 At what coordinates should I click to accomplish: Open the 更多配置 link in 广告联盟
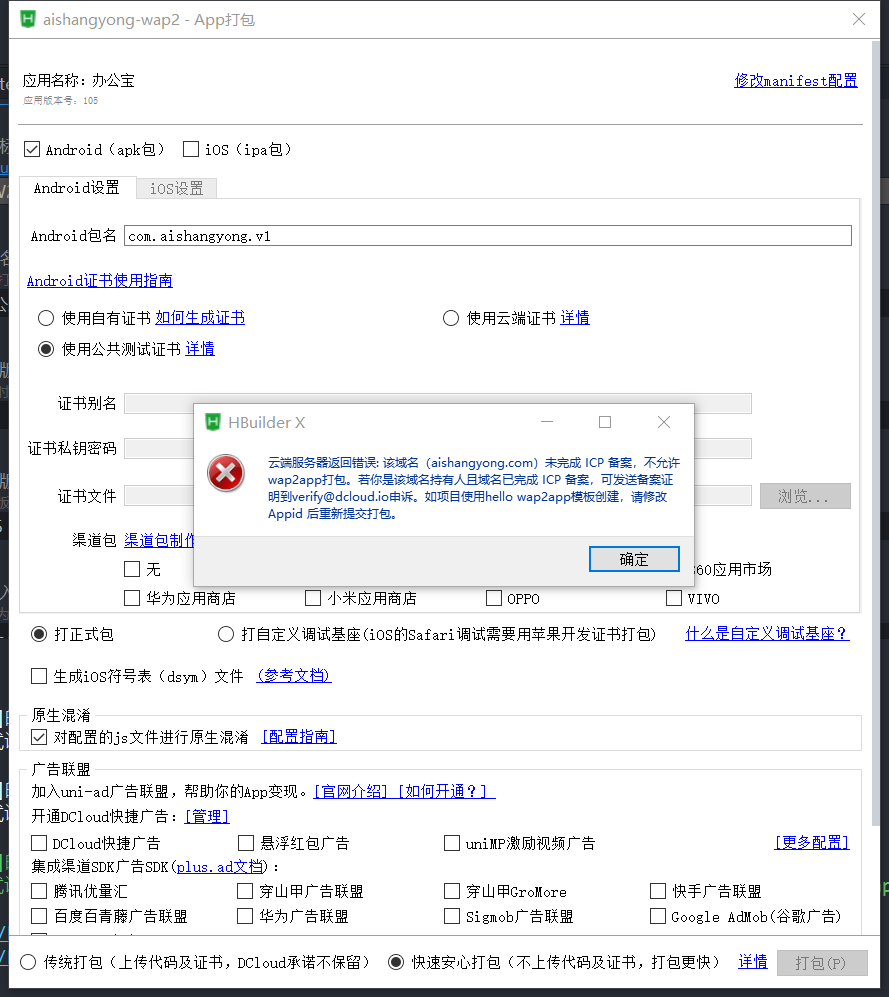tap(811, 843)
